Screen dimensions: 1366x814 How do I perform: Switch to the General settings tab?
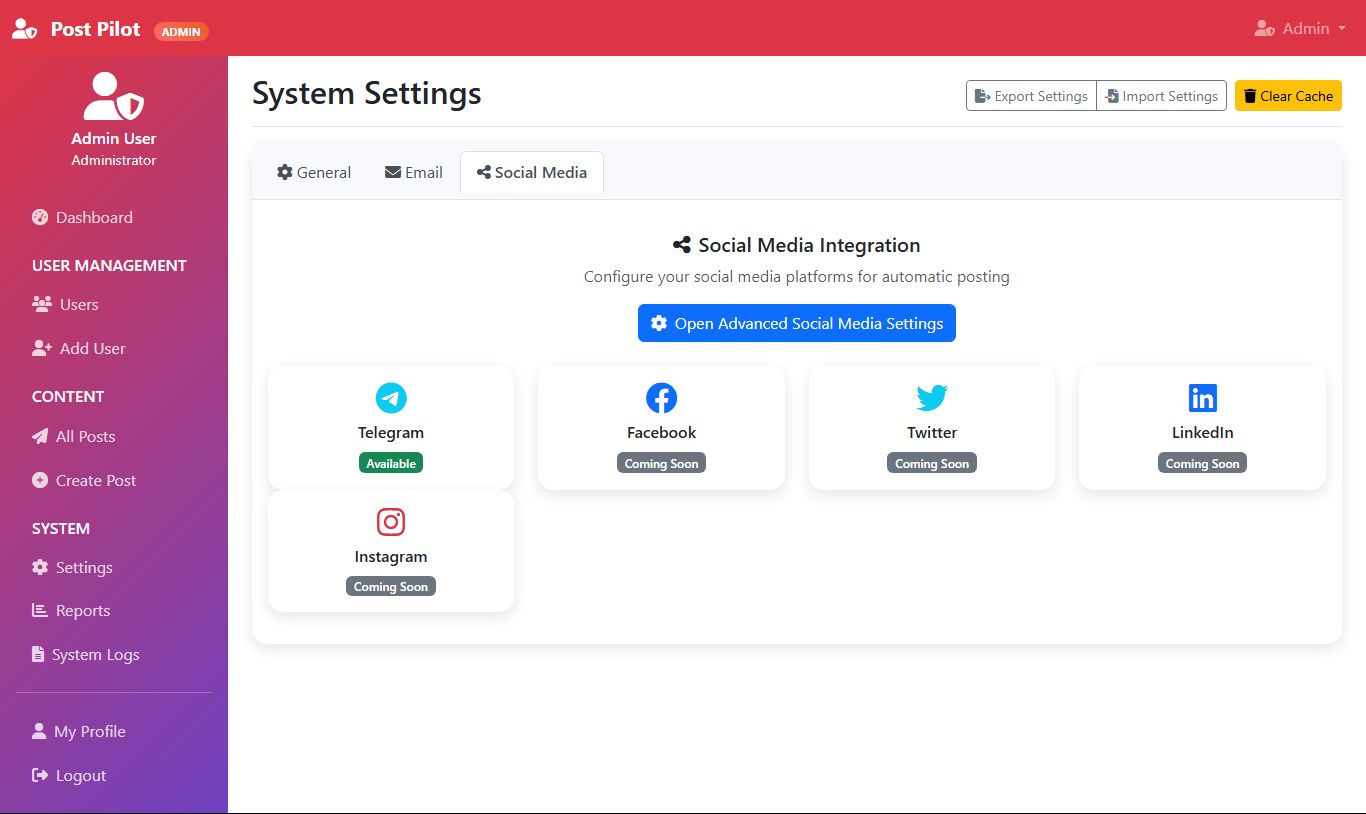(x=314, y=173)
